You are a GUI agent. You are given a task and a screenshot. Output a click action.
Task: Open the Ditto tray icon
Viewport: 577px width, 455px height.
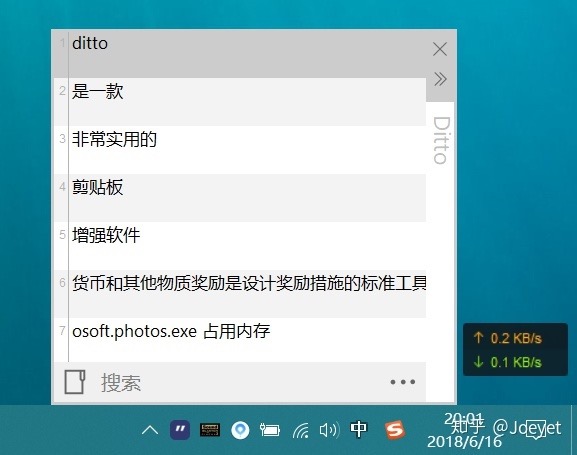tap(180, 430)
